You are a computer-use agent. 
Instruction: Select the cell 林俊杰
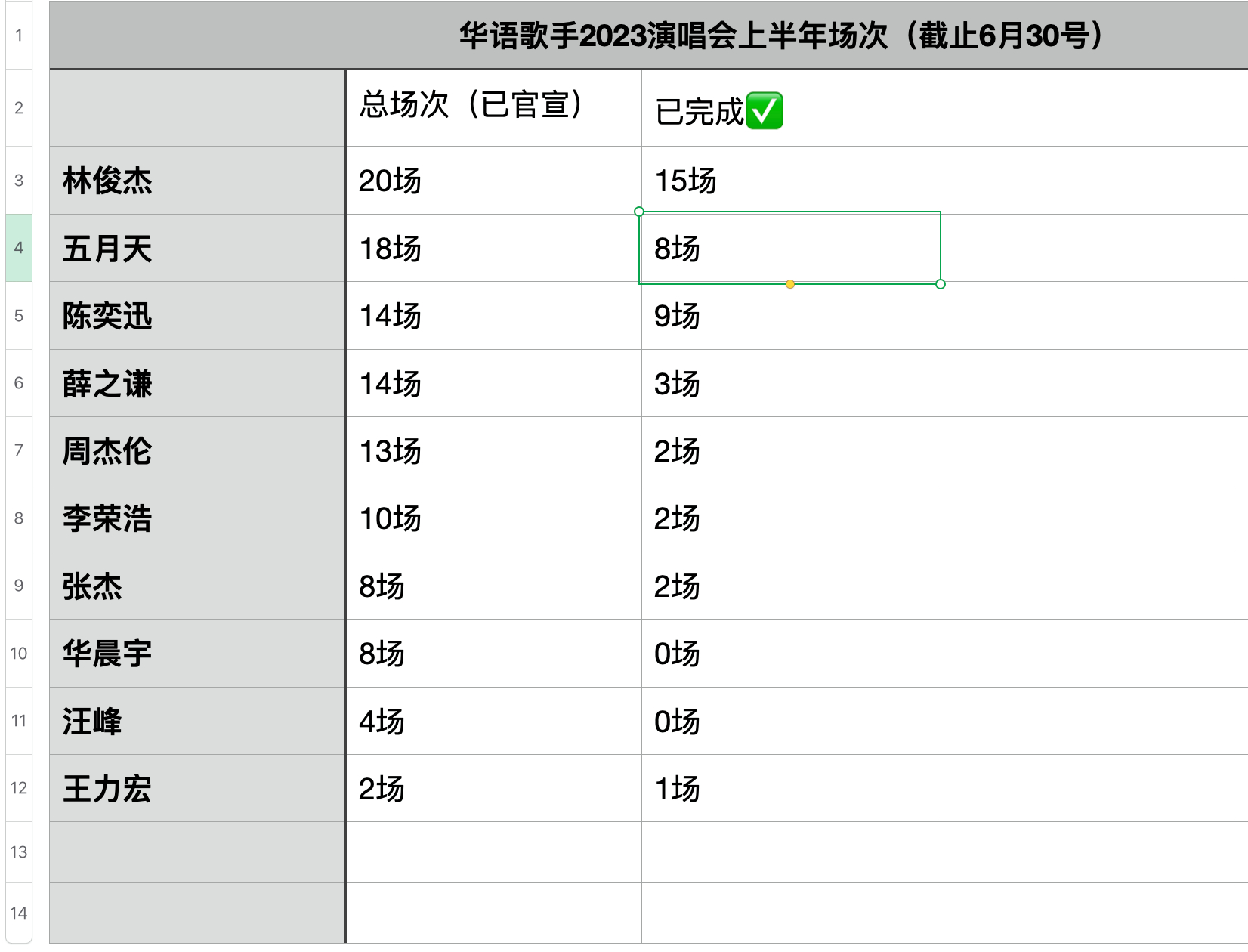tap(197, 181)
